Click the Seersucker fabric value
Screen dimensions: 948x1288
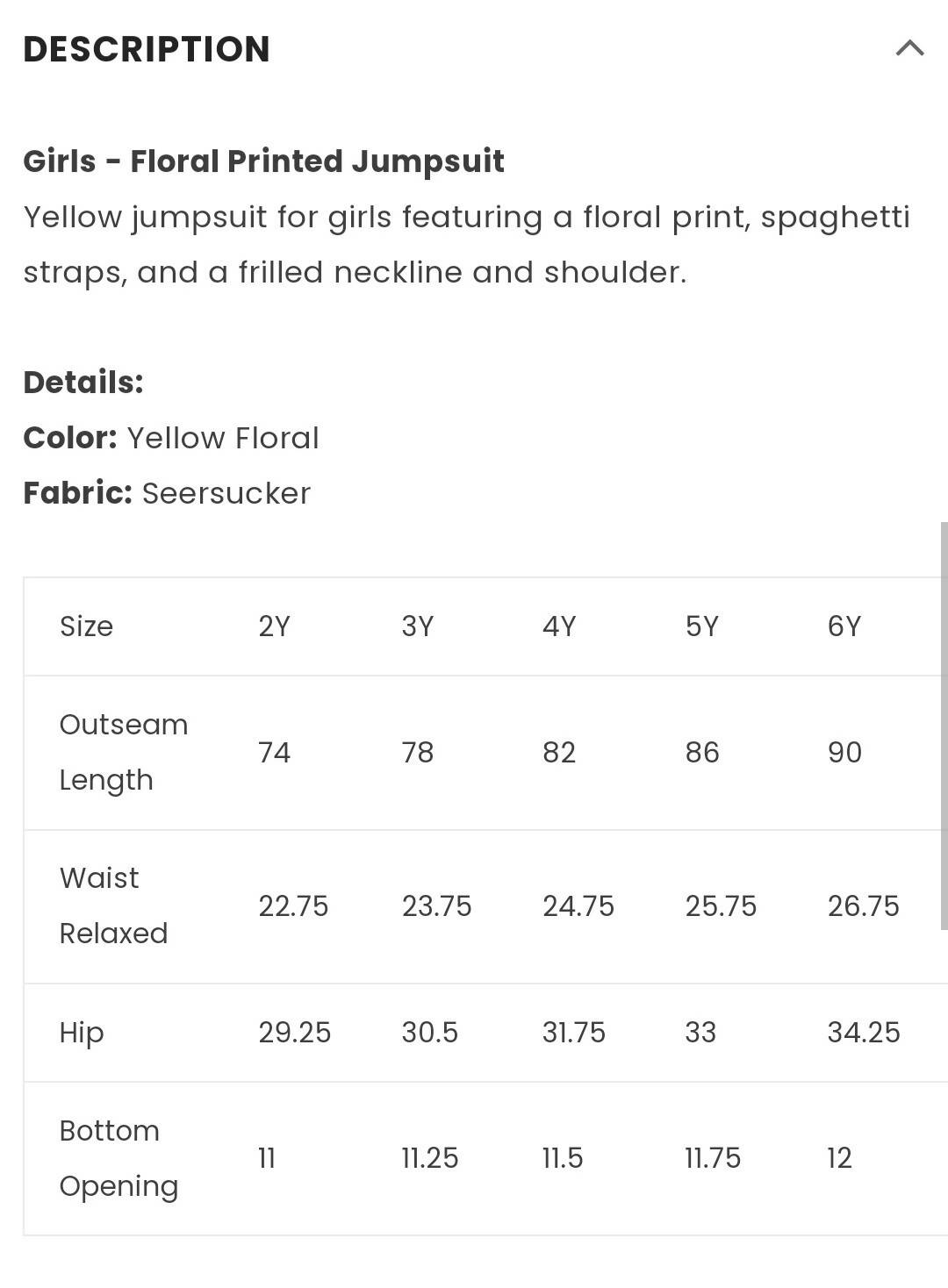coord(226,493)
